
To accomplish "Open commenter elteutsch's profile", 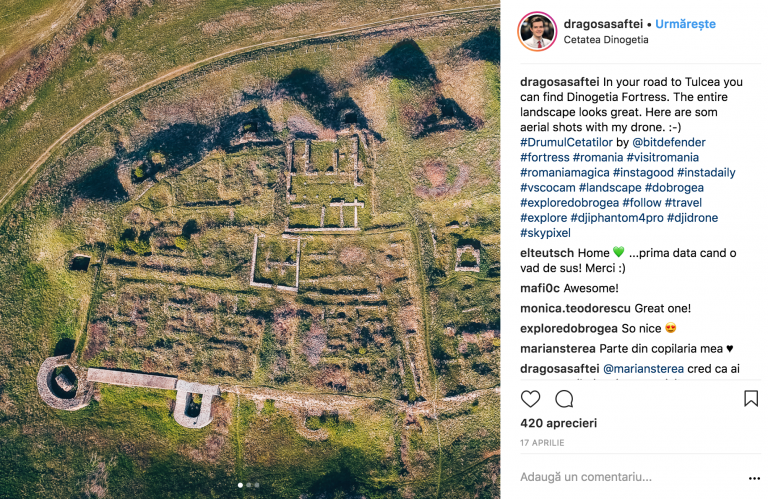I will (x=547, y=253).
